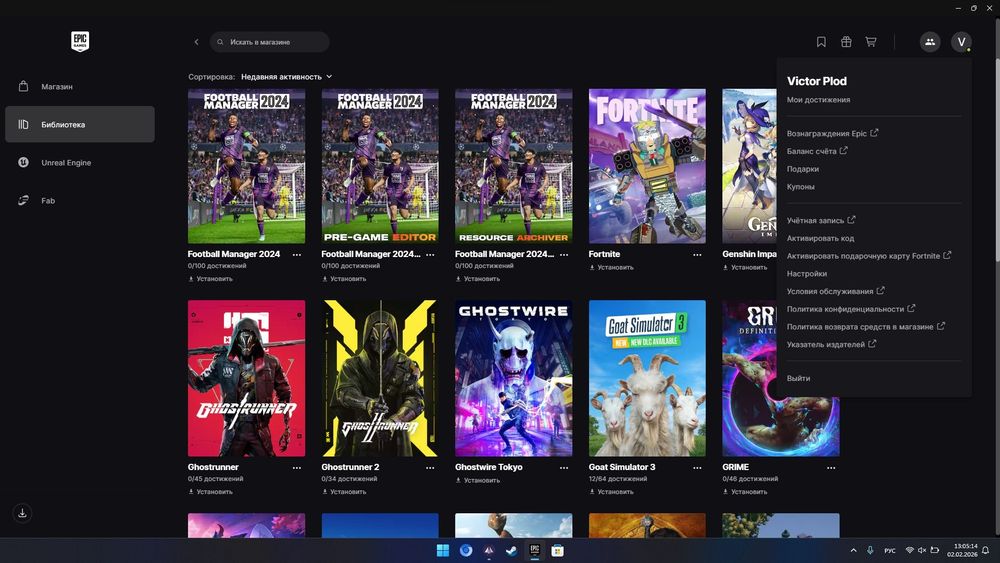Open Вознаграждения Epic link

(832, 133)
